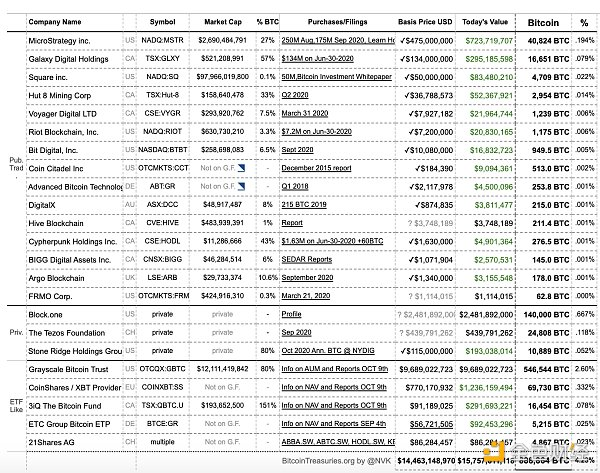Select the 'Riot Blockchain, Inc.' cell
600x473 pixels.
tap(63, 132)
